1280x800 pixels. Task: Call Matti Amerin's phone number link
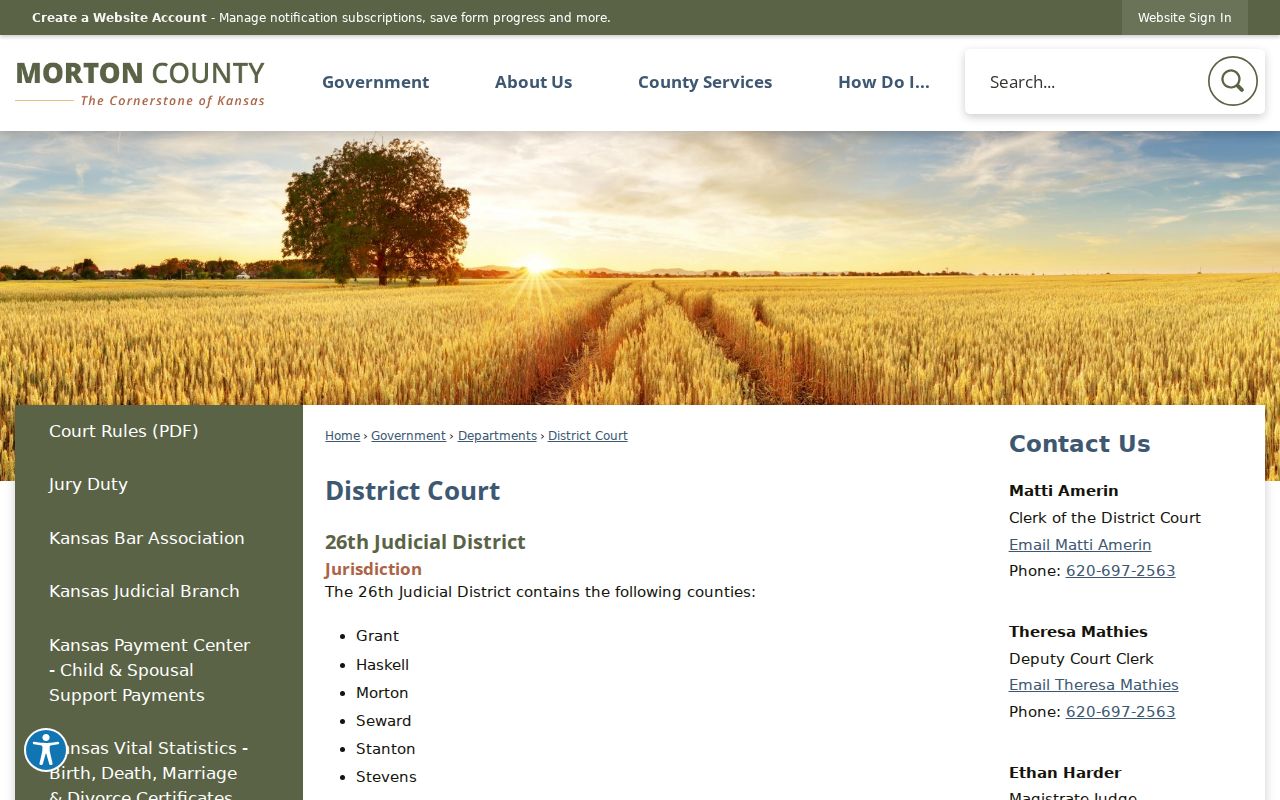(x=1120, y=571)
